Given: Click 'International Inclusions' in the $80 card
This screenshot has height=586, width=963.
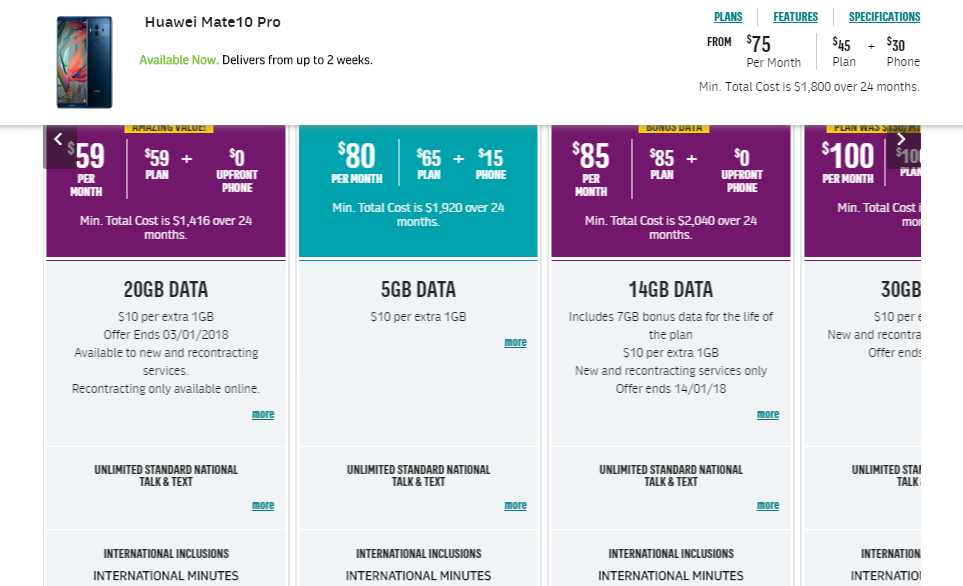Looking at the screenshot, I should coord(418,553).
